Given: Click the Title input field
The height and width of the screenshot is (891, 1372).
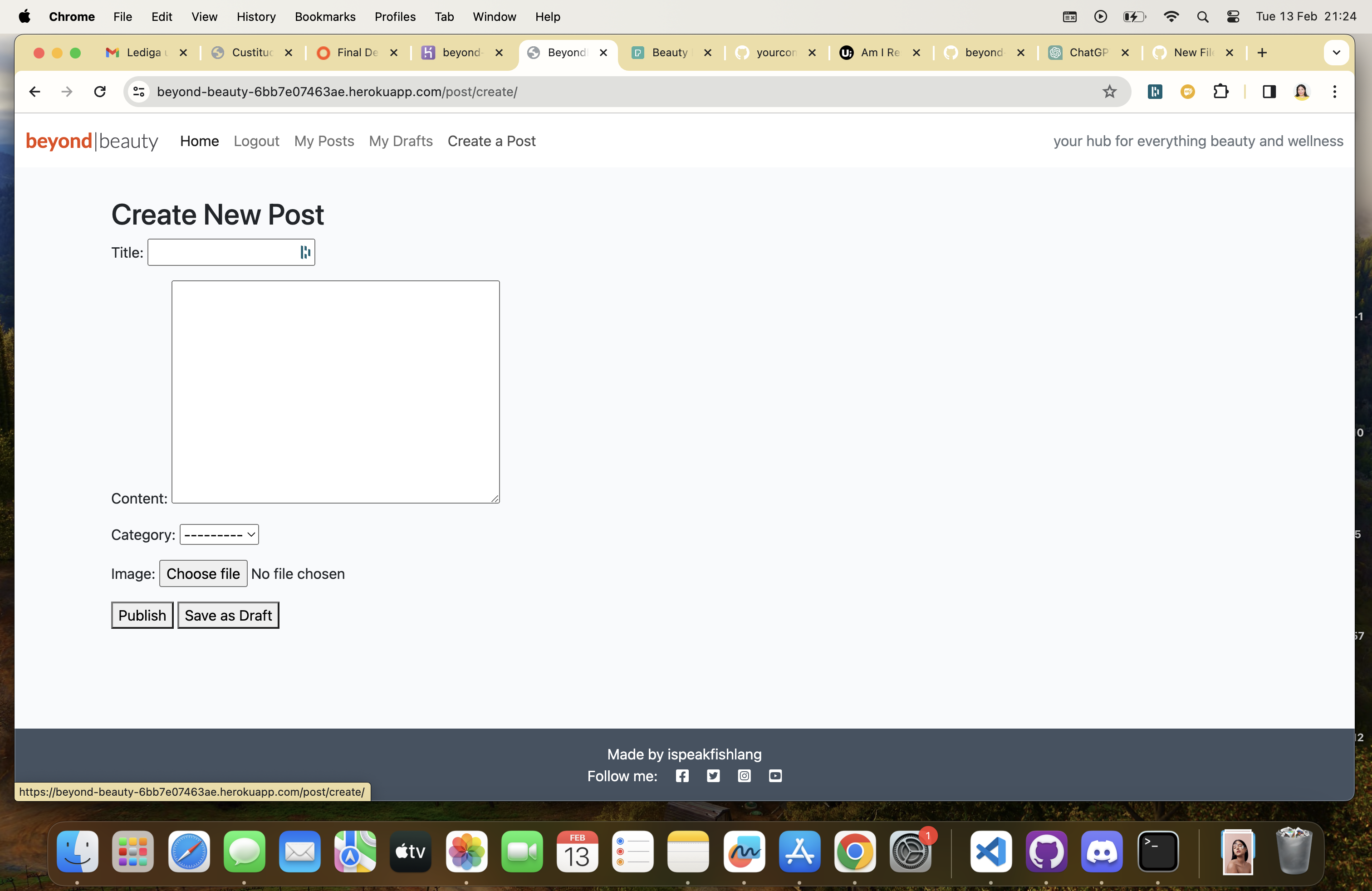Looking at the screenshot, I should coord(231,251).
